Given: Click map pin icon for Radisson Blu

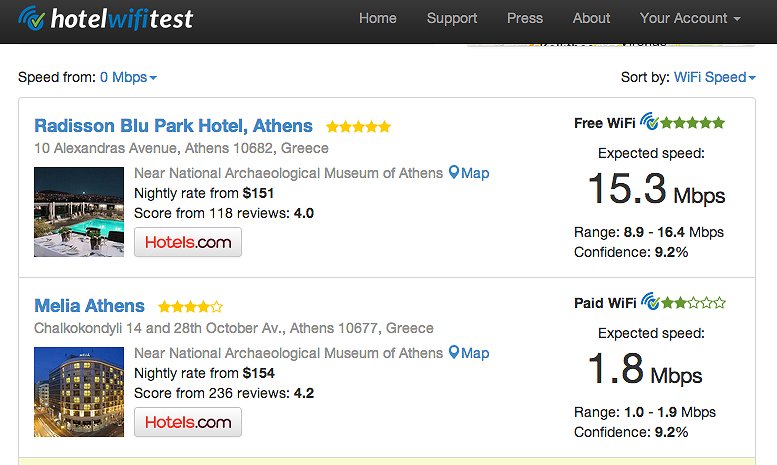Looking at the screenshot, I should [453, 173].
